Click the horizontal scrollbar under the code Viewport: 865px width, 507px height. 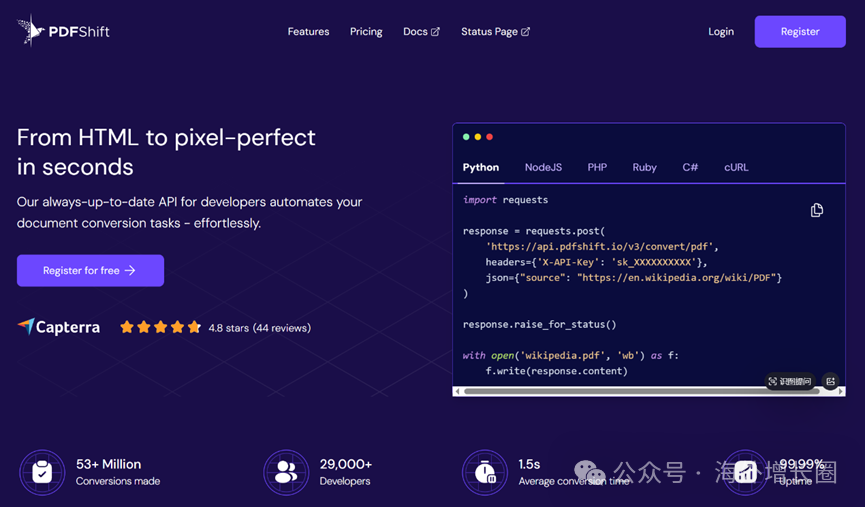[x=643, y=391]
